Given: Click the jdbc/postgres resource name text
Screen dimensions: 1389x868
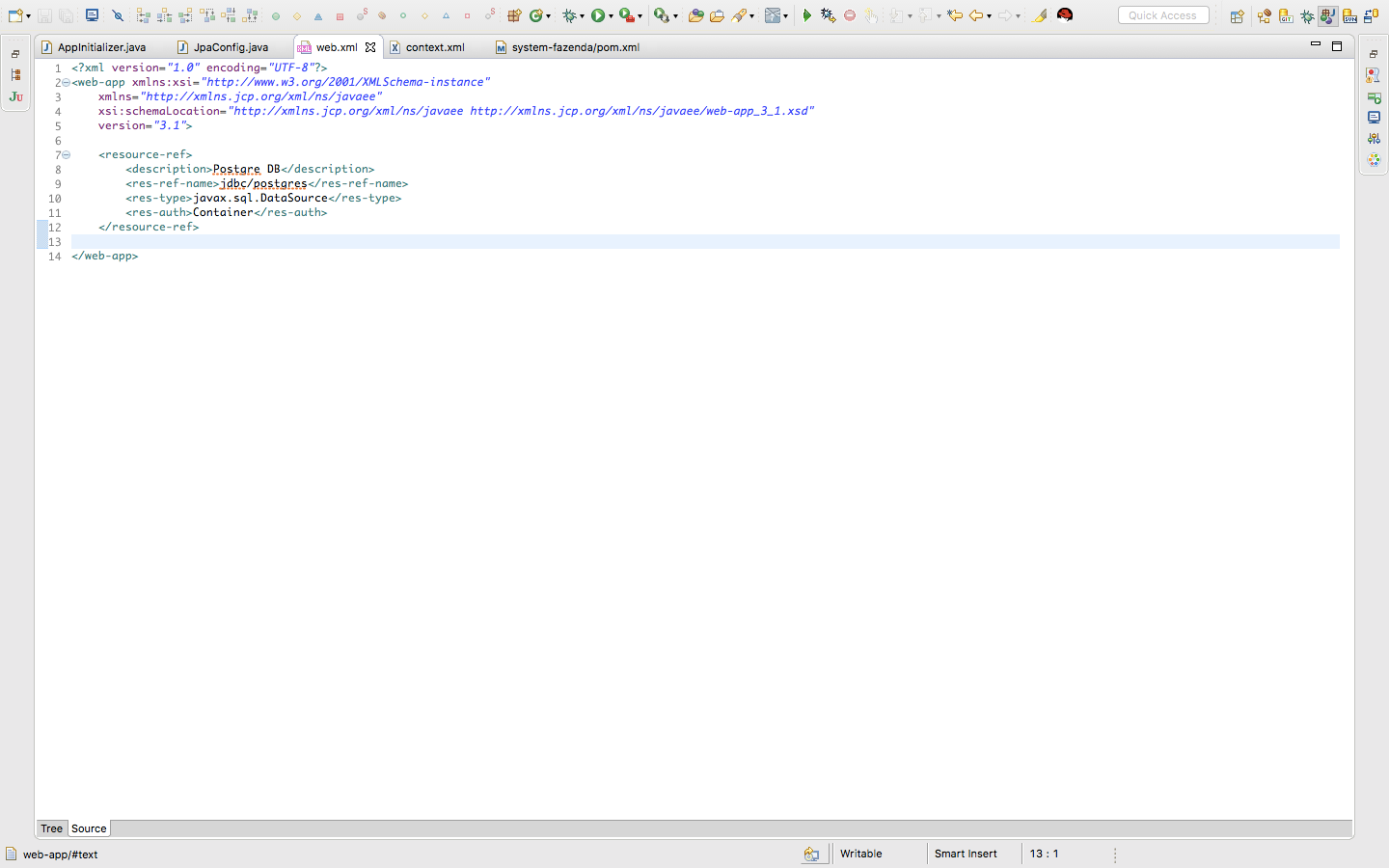Looking at the screenshot, I should pyautogui.click(x=263, y=183).
